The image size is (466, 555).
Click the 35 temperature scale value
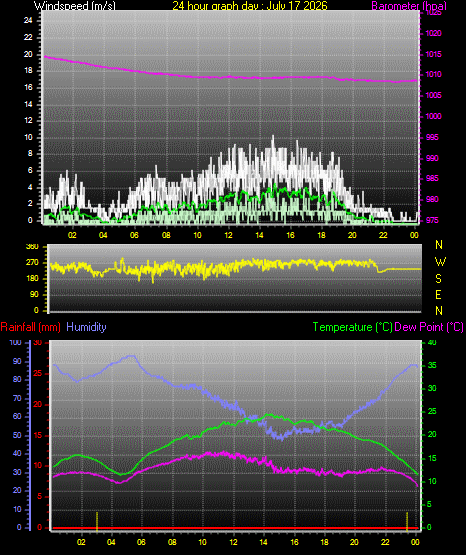[x=432, y=365]
